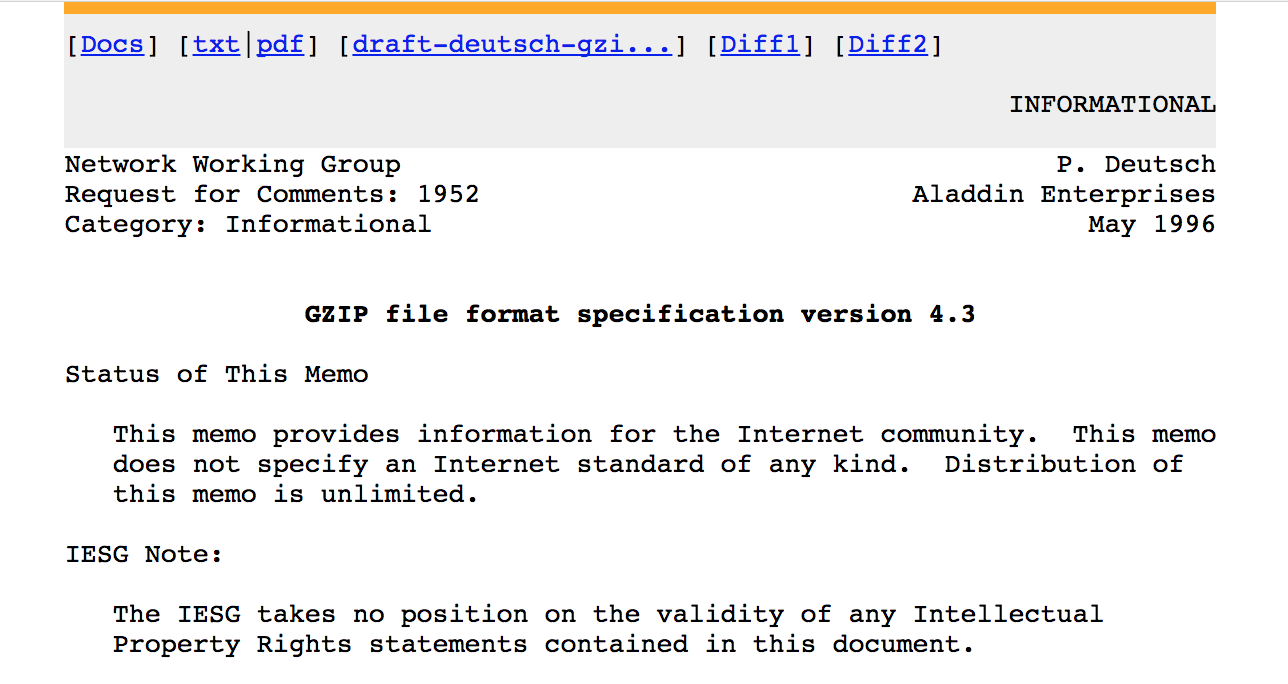Follow the draft-deutsch-gzi... link
1288x684 pixels.
tap(512, 45)
